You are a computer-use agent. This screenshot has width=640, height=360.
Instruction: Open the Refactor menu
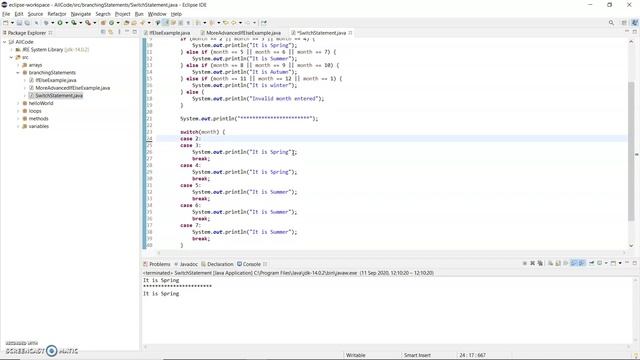[57, 14]
